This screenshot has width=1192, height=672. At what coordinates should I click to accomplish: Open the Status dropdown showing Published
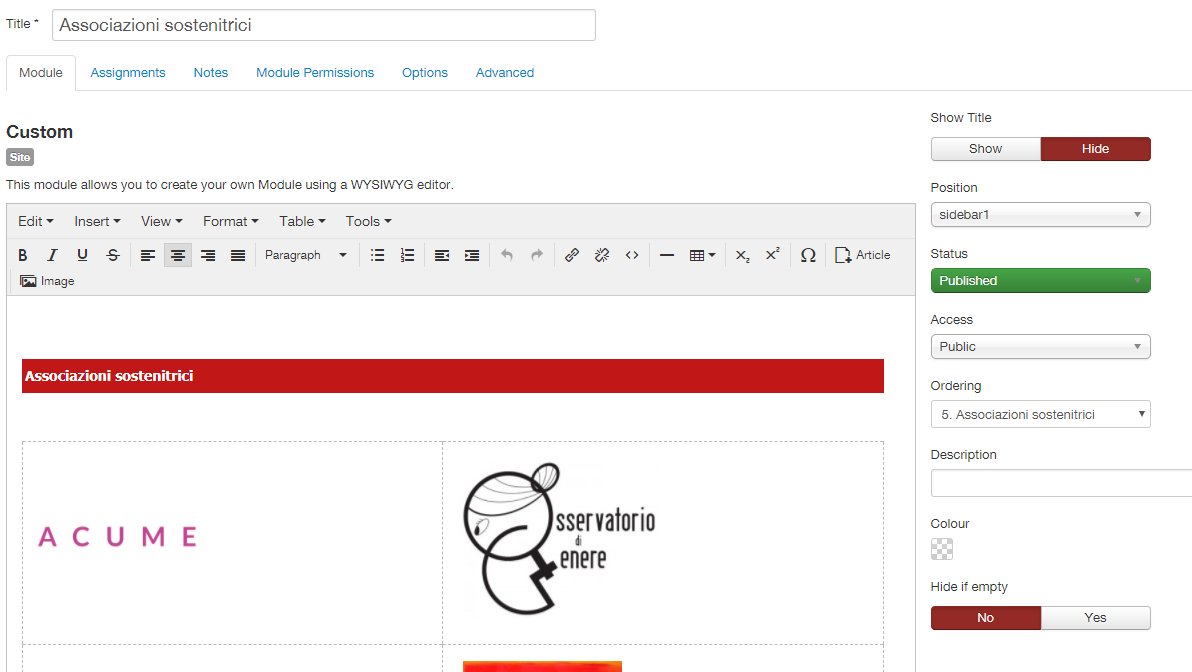[x=1040, y=281]
